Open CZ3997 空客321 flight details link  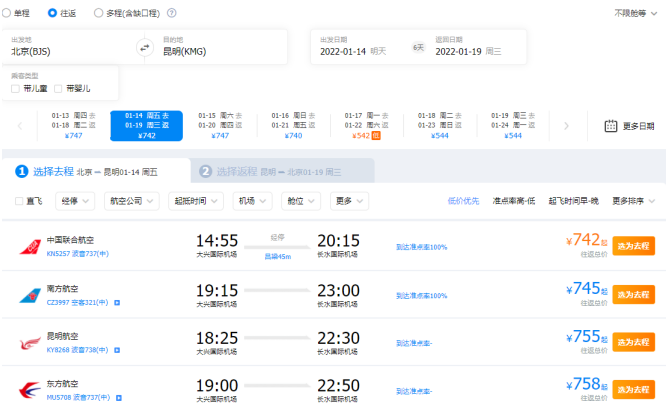click(77, 303)
